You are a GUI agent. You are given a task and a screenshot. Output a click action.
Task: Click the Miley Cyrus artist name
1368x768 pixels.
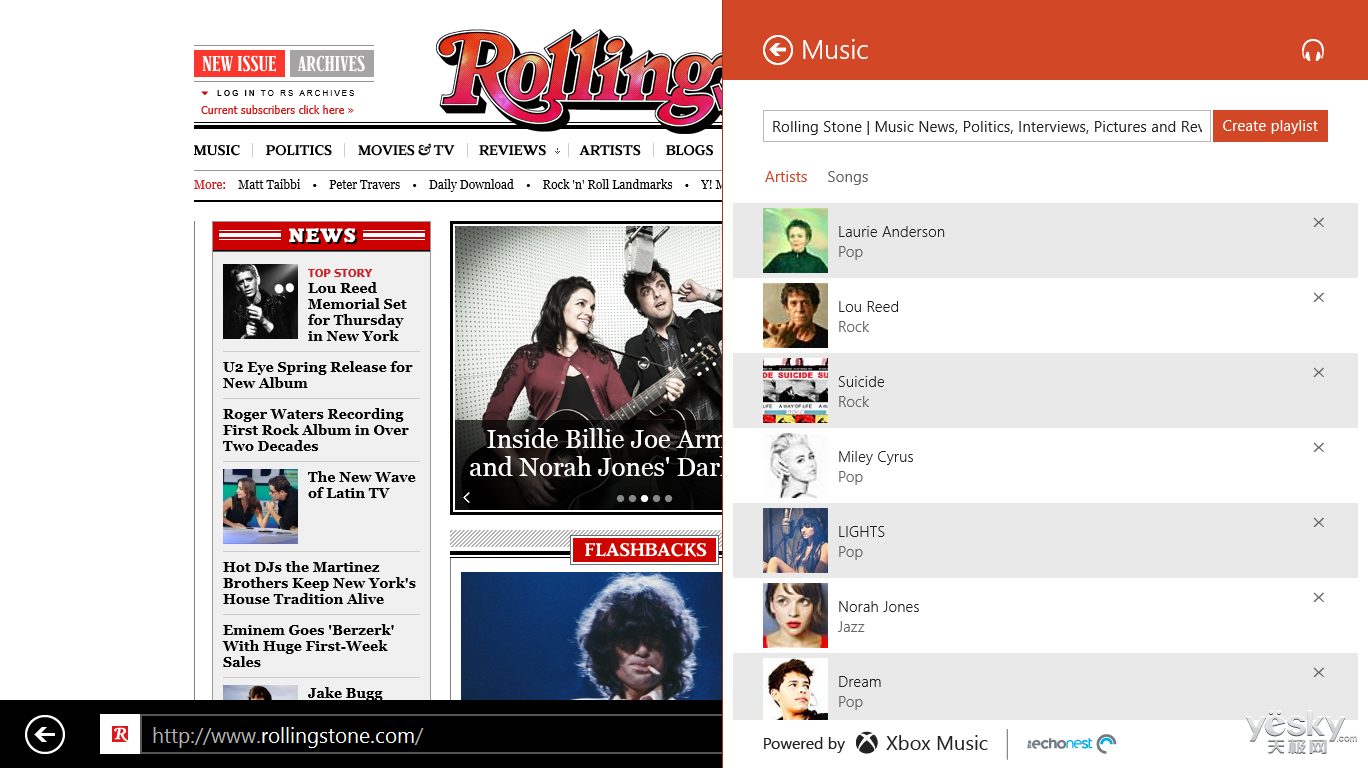pos(876,457)
